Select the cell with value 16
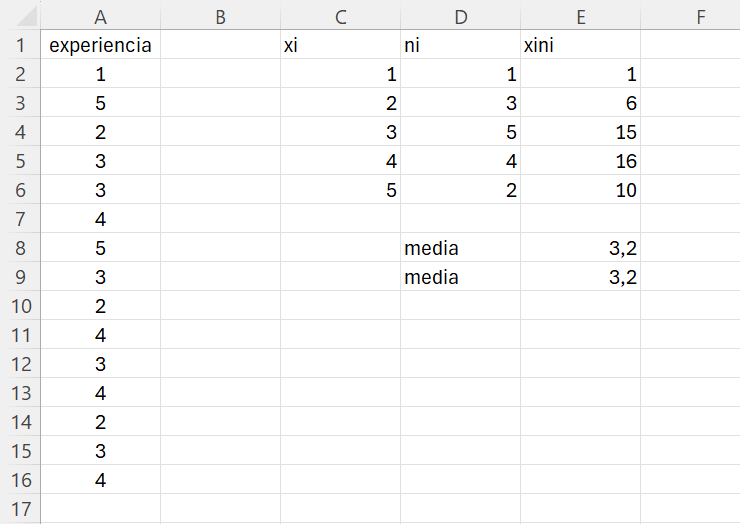Viewport: 740px width, 524px height. [580, 161]
